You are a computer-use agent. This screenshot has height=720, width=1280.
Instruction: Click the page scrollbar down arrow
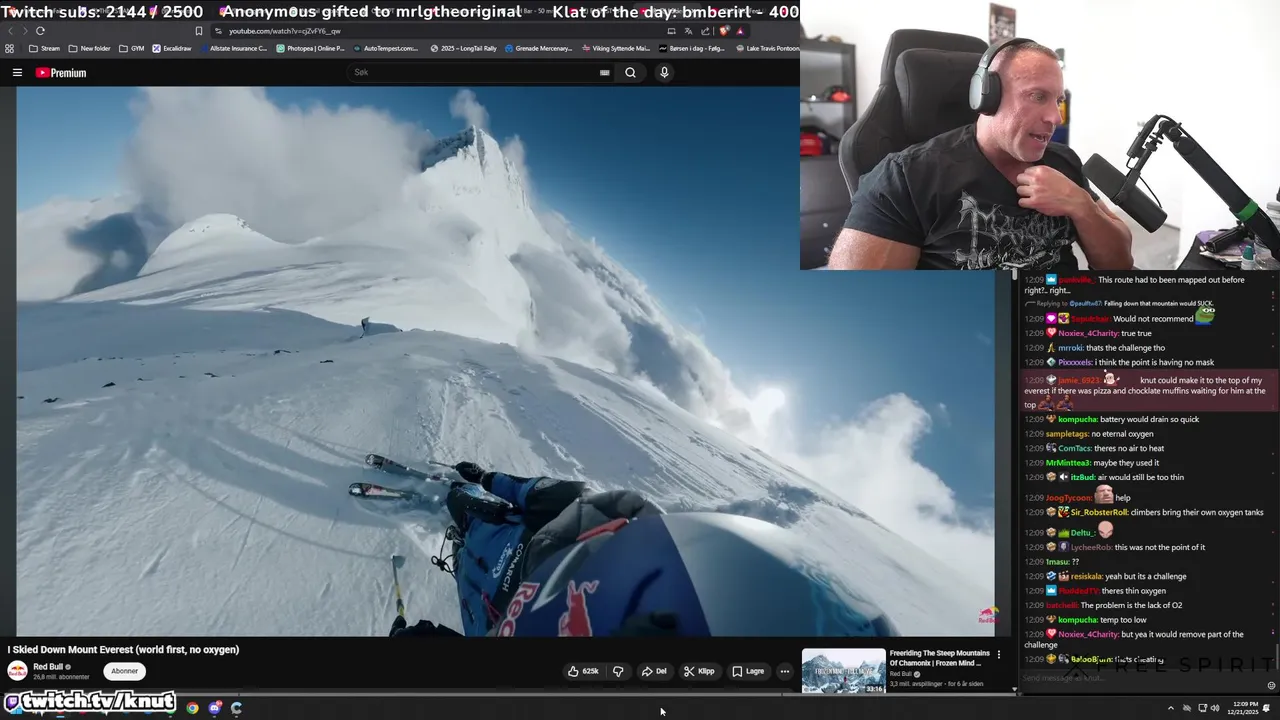click(1016, 689)
